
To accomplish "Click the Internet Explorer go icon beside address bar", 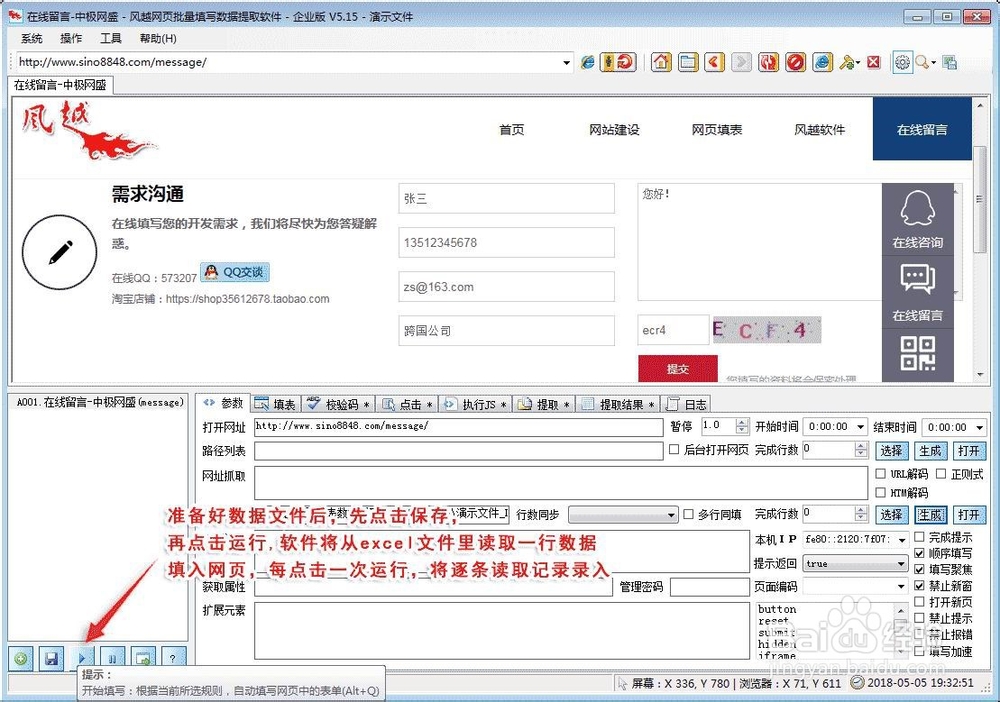I will pyautogui.click(x=587, y=62).
